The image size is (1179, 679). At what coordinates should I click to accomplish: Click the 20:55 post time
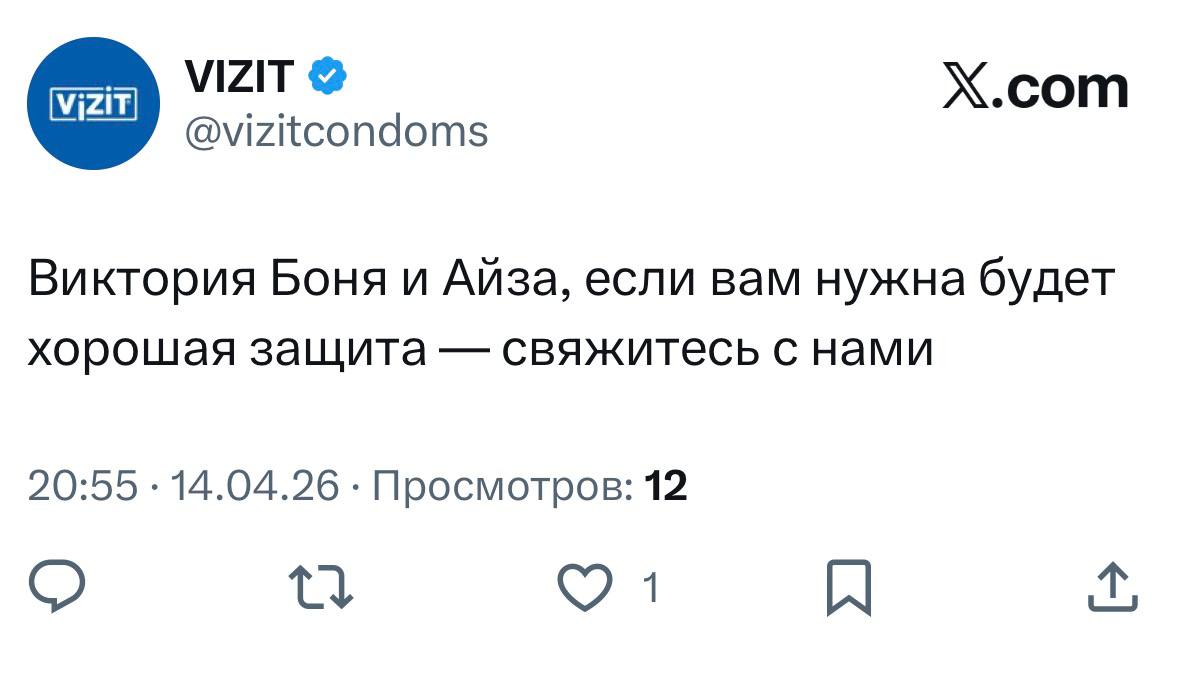click(x=82, y=487)
